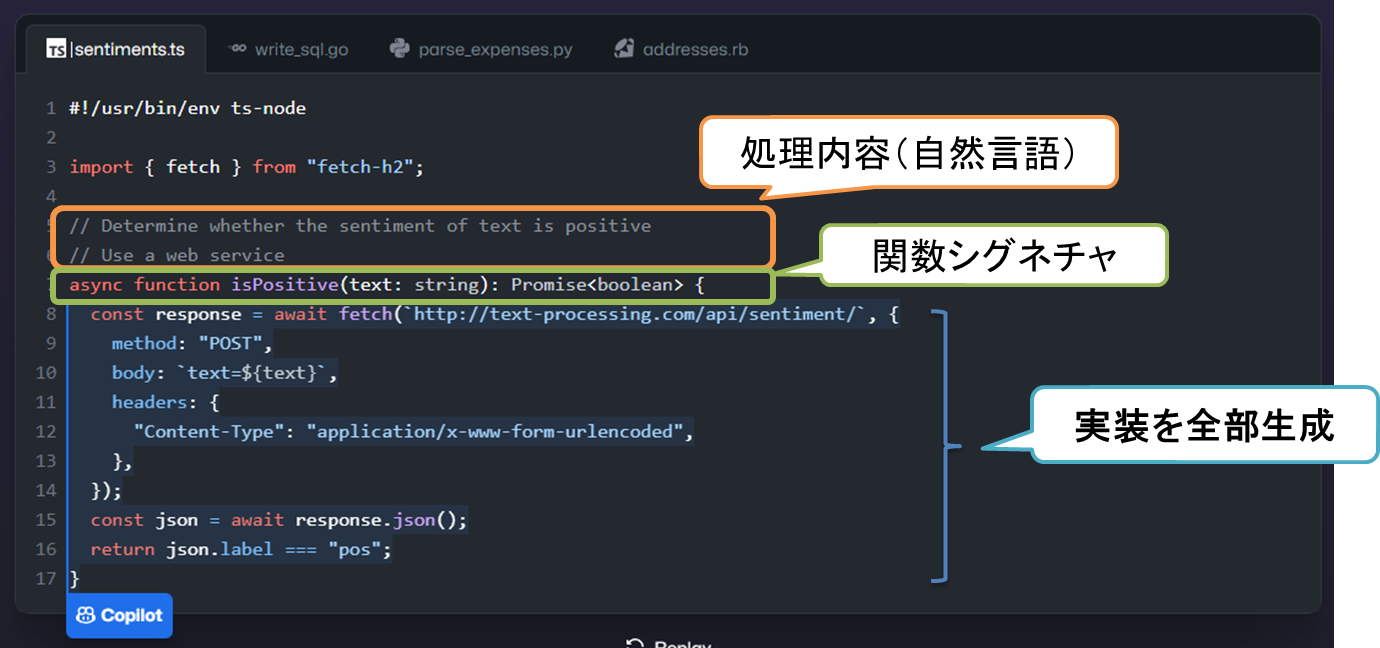Select the sentiments.ts tab label
The width and height of the screenshot is (1380, 648).
(x=129, y=49)
